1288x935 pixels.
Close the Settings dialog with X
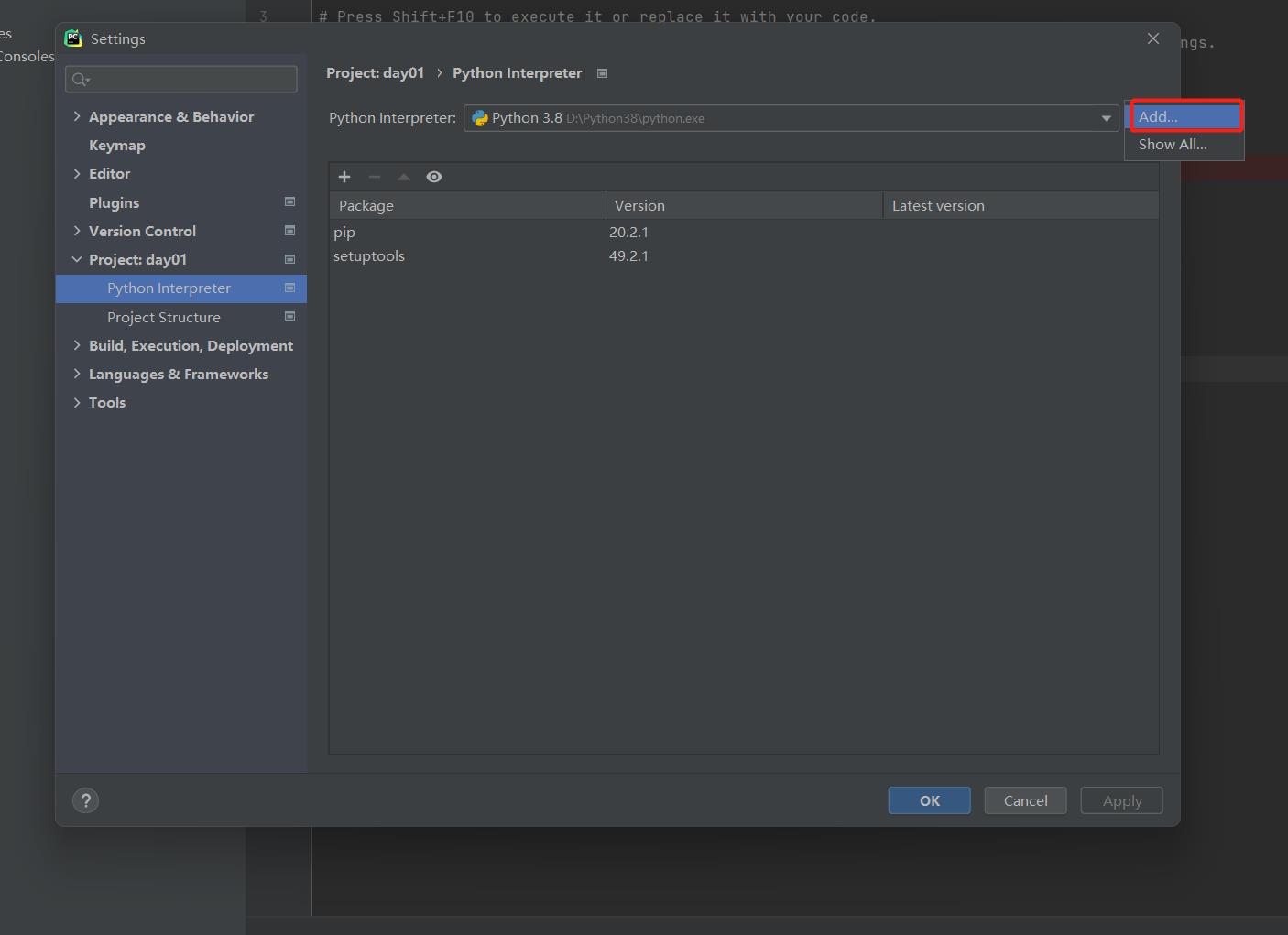click(1153, 38)
